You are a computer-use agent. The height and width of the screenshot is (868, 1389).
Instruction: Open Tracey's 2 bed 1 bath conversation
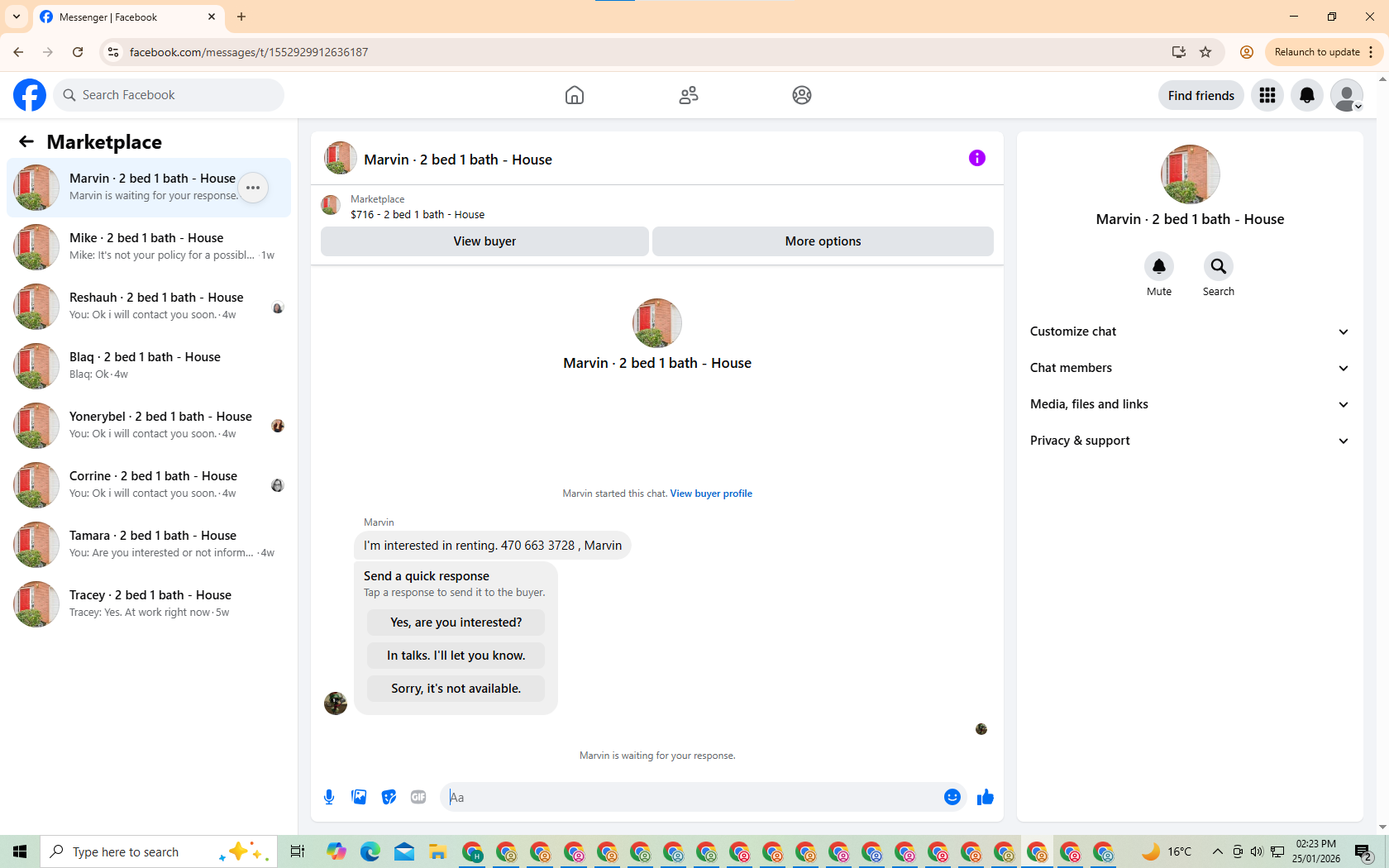pyautogui.click(x=149, y=604)
